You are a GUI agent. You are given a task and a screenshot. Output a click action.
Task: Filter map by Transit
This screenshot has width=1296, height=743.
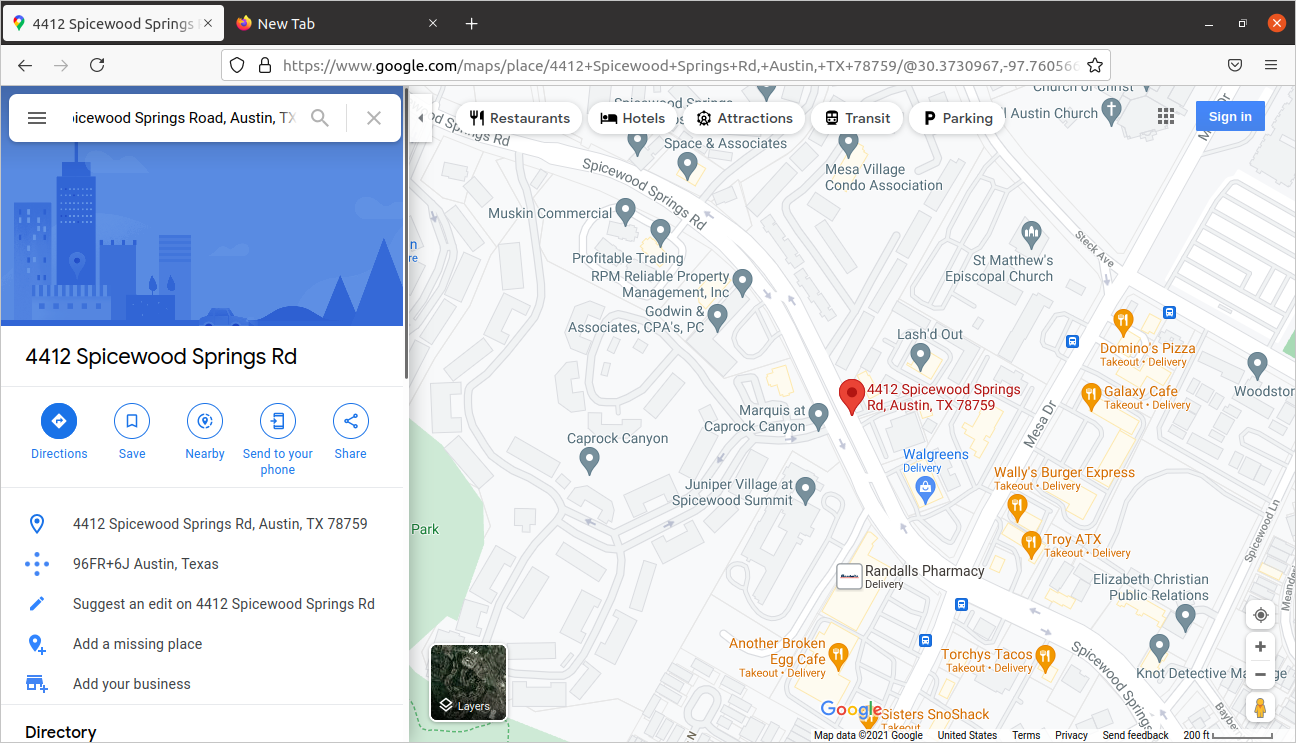coord(857,118)
